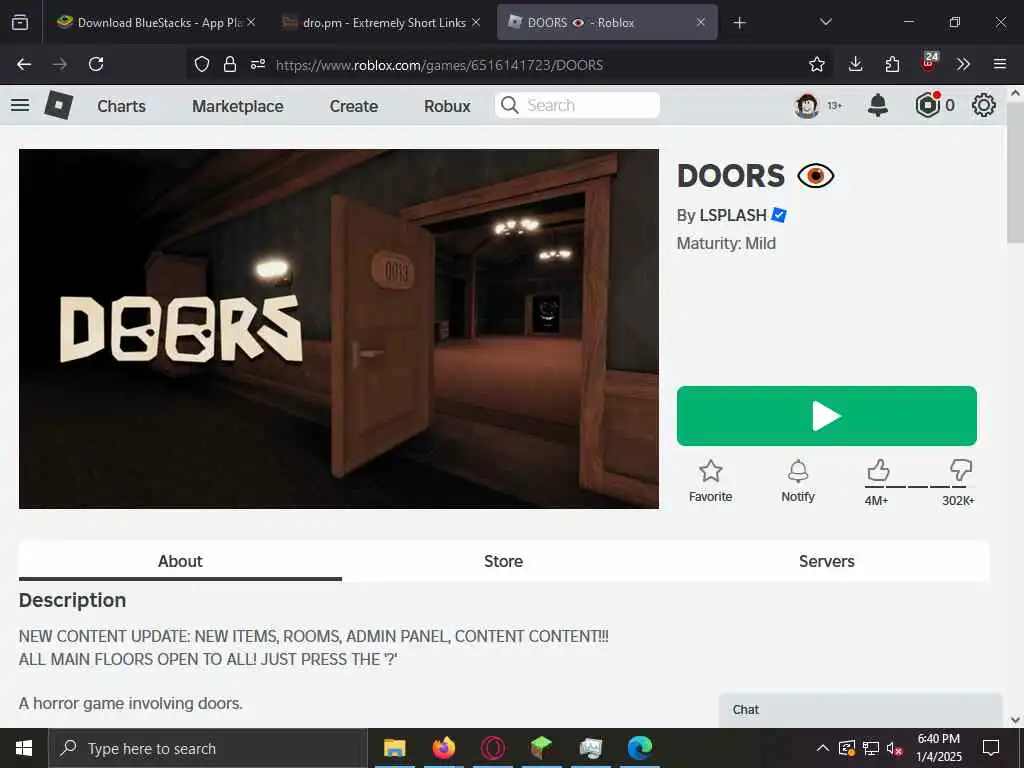Open the Firefox application menu
This screenshot has height=768, width=1024.
999,64
